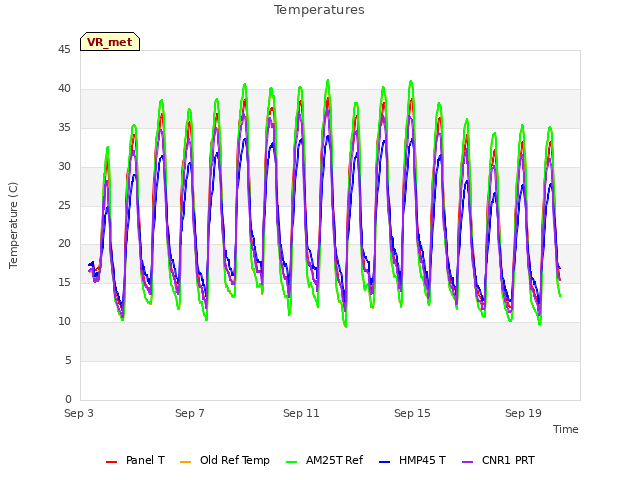Click the 45 y-axis tick label
This screenshot has height=480, width=640.
[64, 49]
